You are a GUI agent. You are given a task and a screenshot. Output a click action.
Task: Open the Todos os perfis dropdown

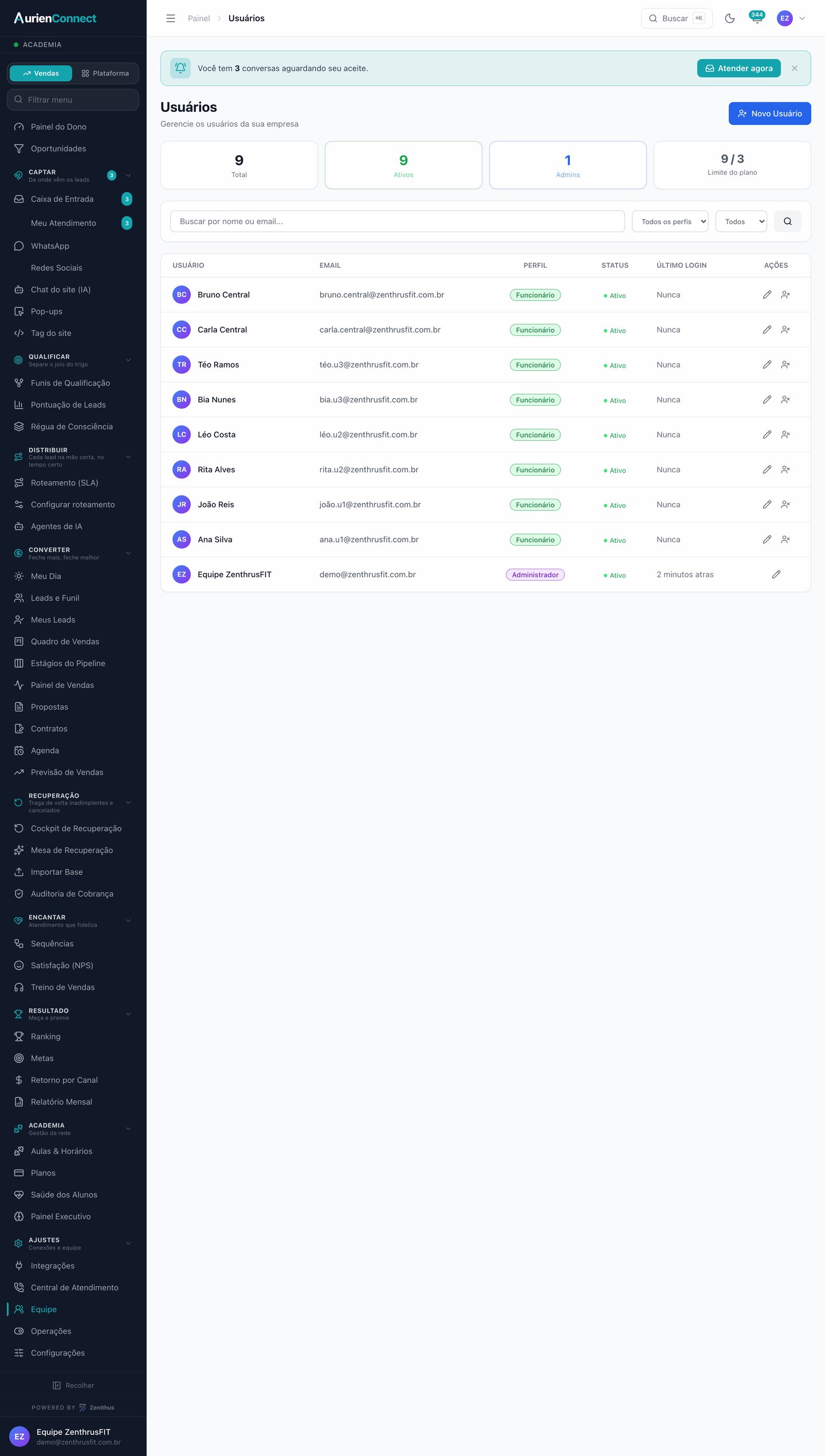click(x=670, y=221)
